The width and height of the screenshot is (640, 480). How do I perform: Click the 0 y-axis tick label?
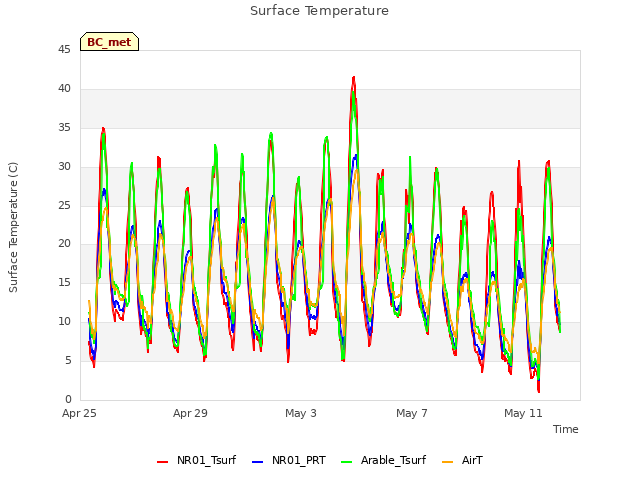pyautogui.click(x=68, y=399)
